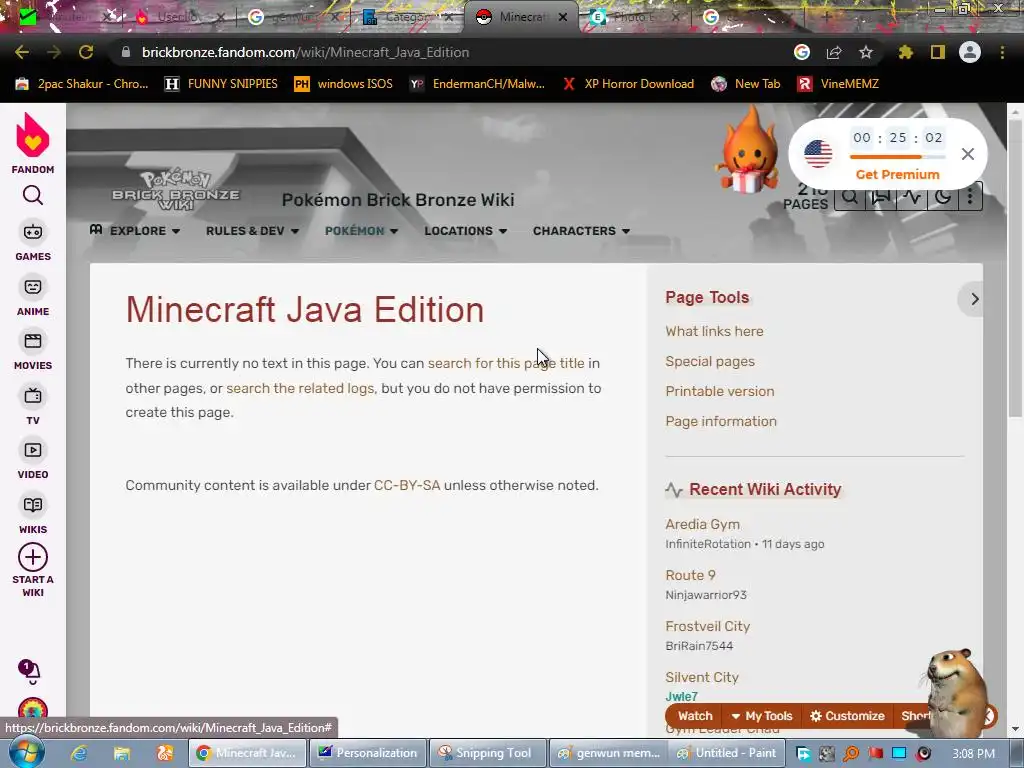1024x768 pixels.
Task: Open Silvent City activity entry
Action: coord(702,677)
